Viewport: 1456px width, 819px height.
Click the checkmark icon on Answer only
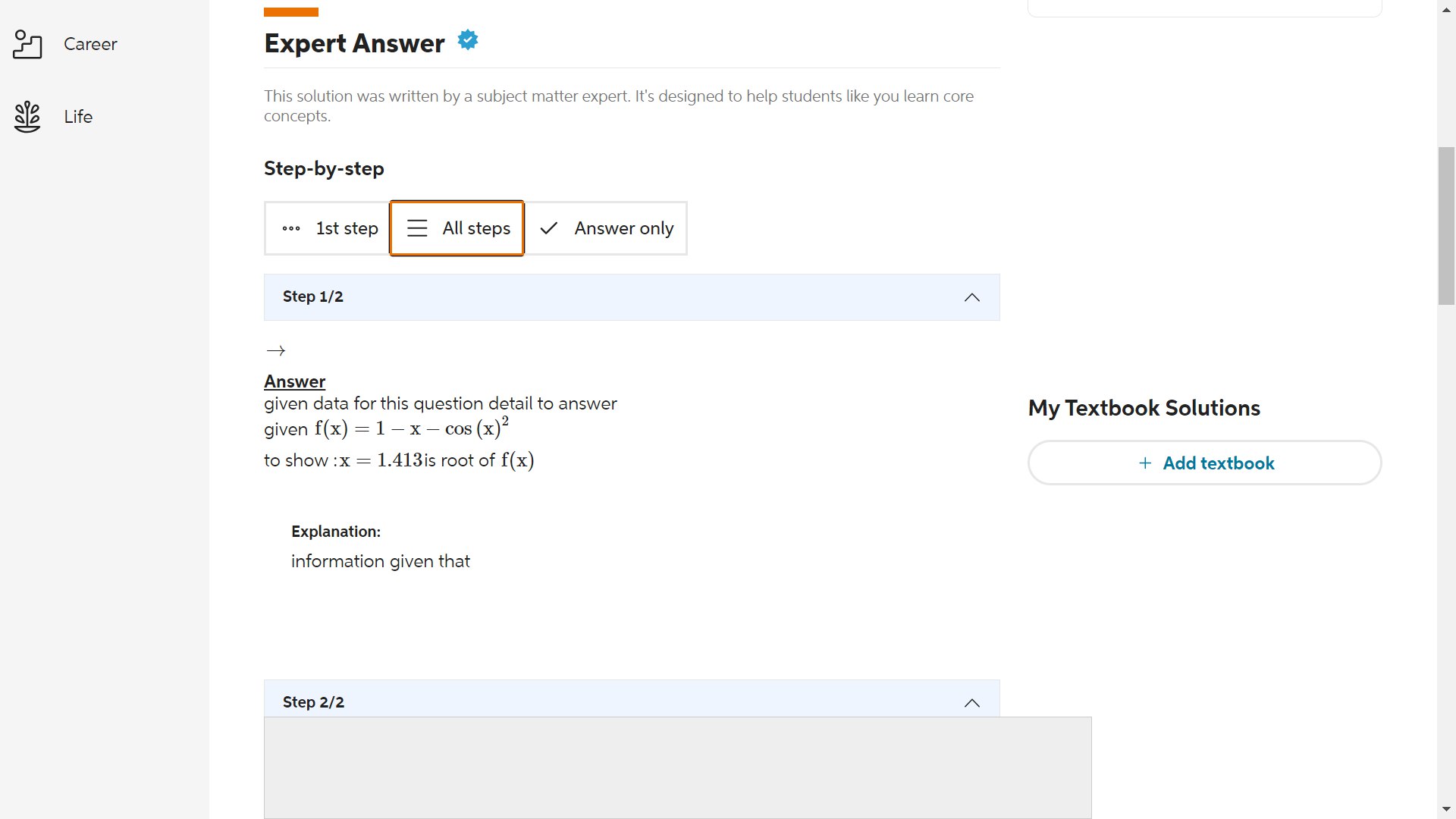[x=549, y=228]
